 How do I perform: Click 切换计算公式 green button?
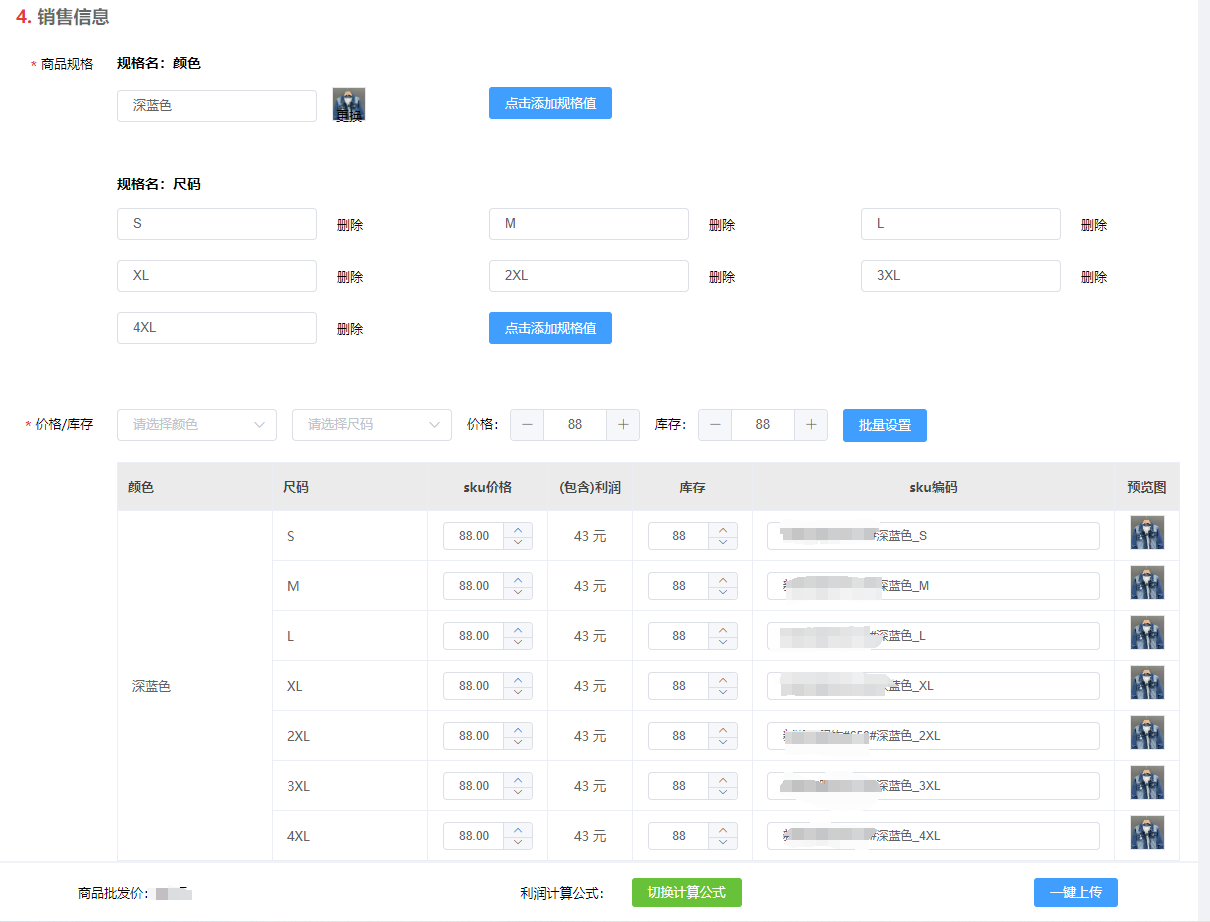pos(687,892)
